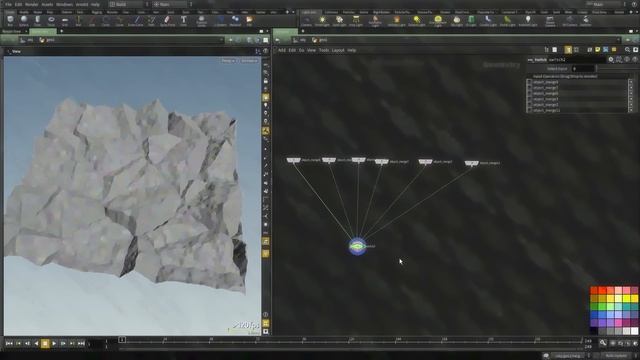Click the geo1 path in network editor

[320, 40]
